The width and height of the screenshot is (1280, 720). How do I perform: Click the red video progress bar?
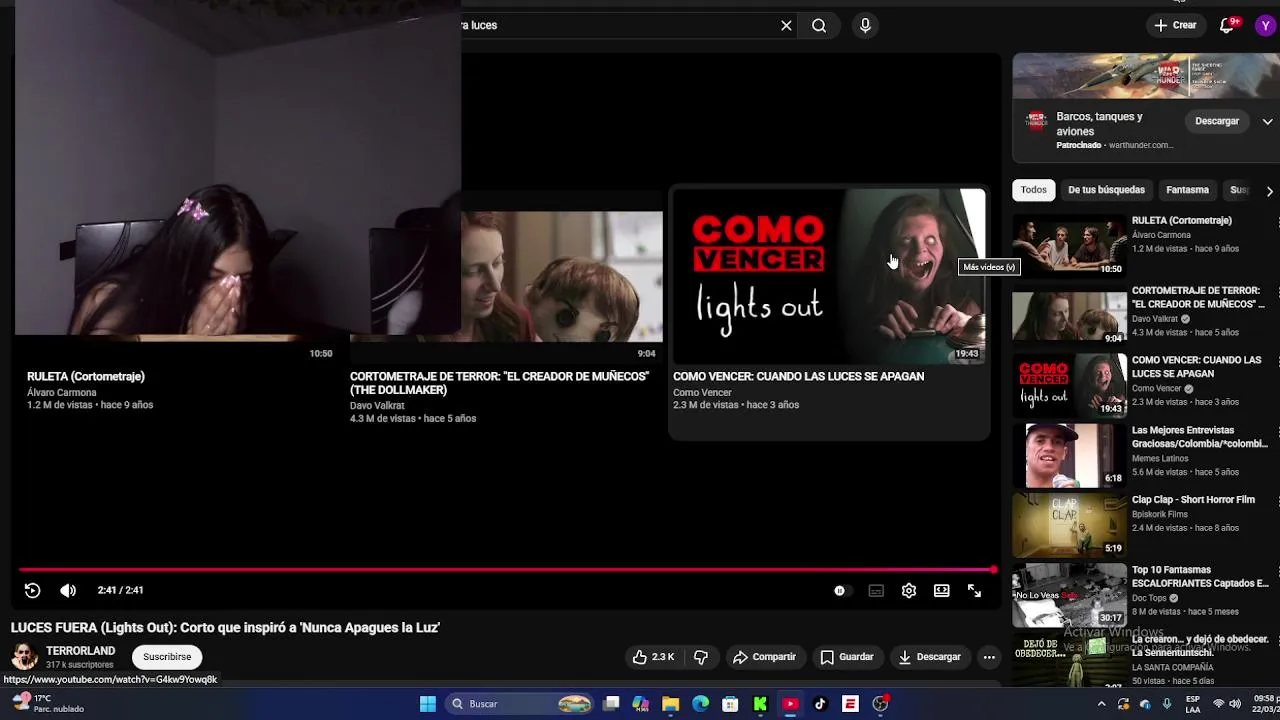pos(506,570)
